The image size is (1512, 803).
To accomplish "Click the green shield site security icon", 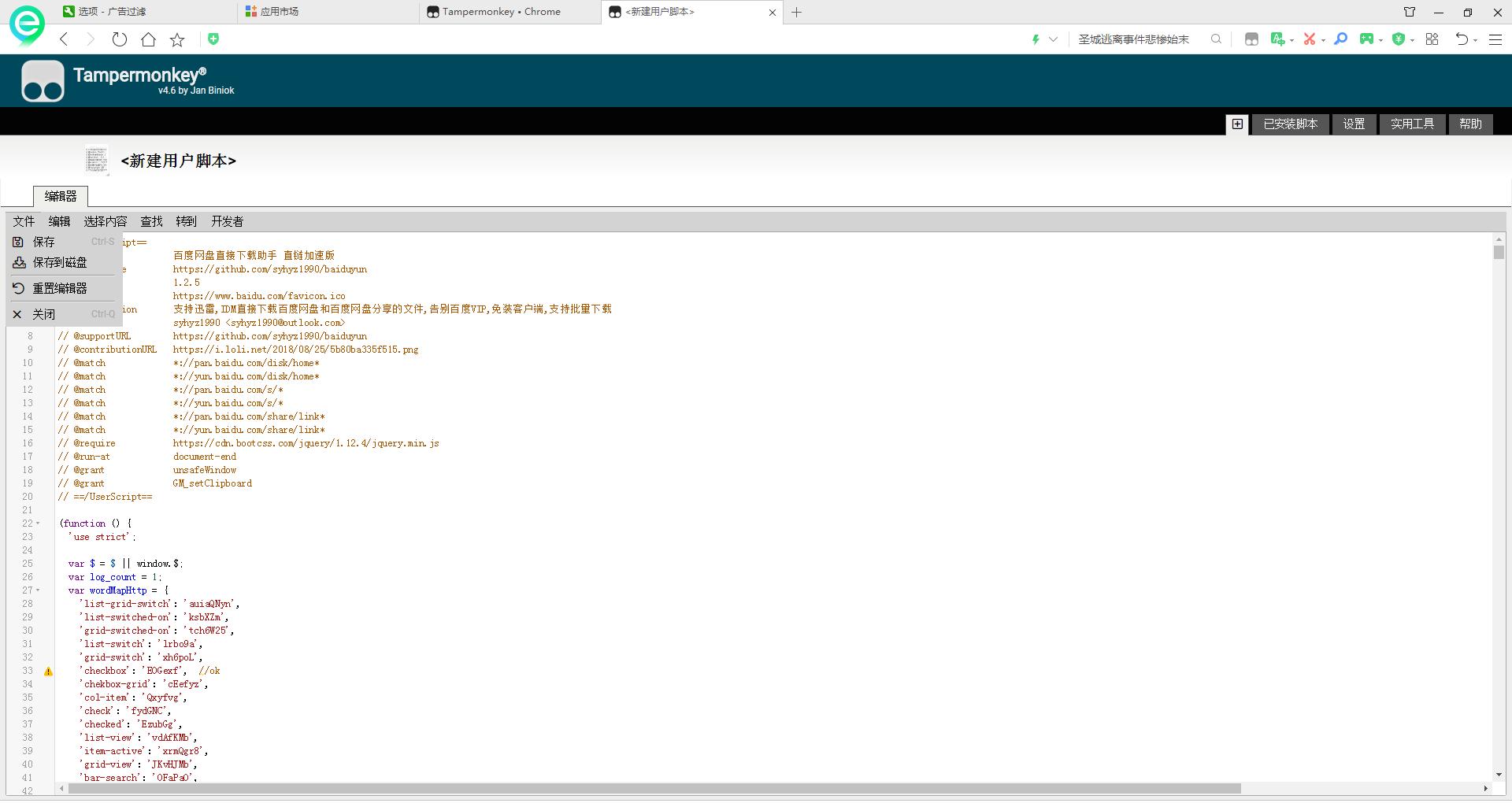I will click(213, 39).
